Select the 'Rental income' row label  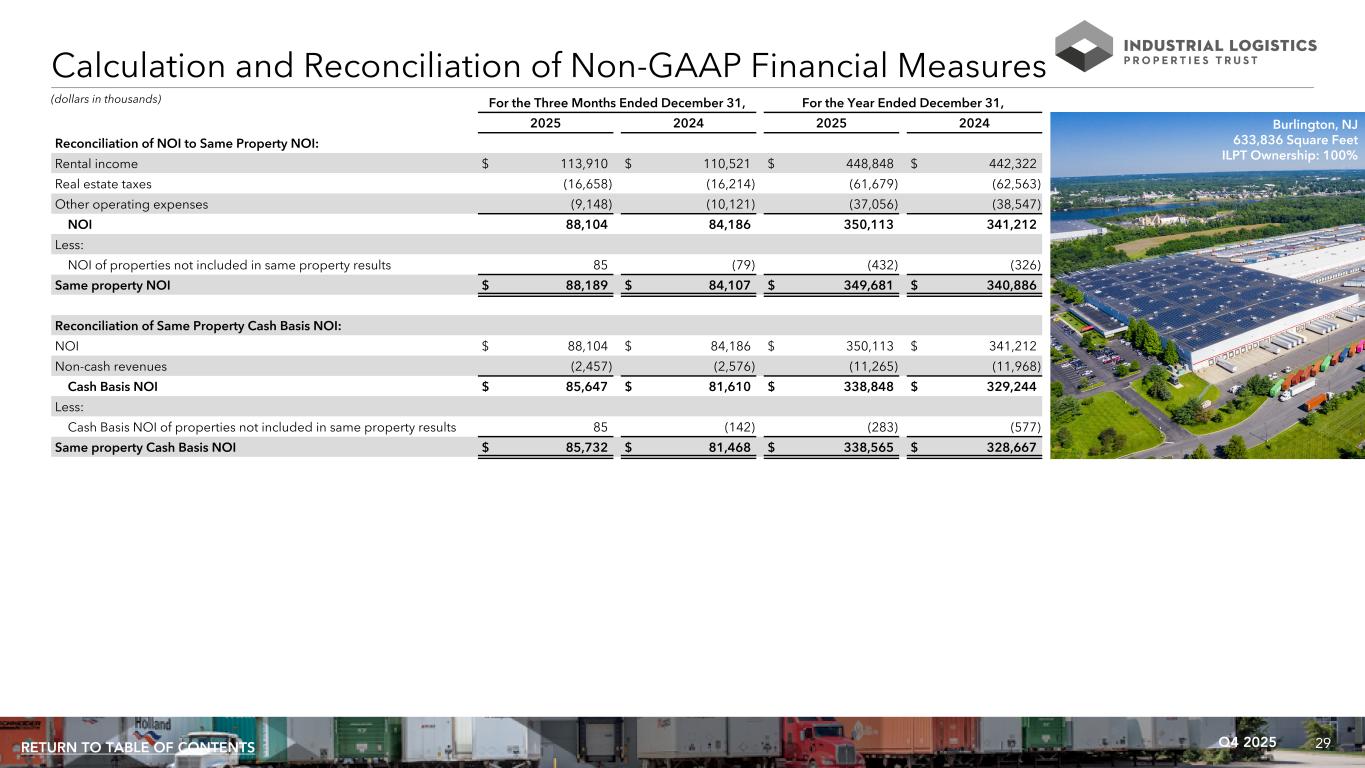[x=96, y=164]
